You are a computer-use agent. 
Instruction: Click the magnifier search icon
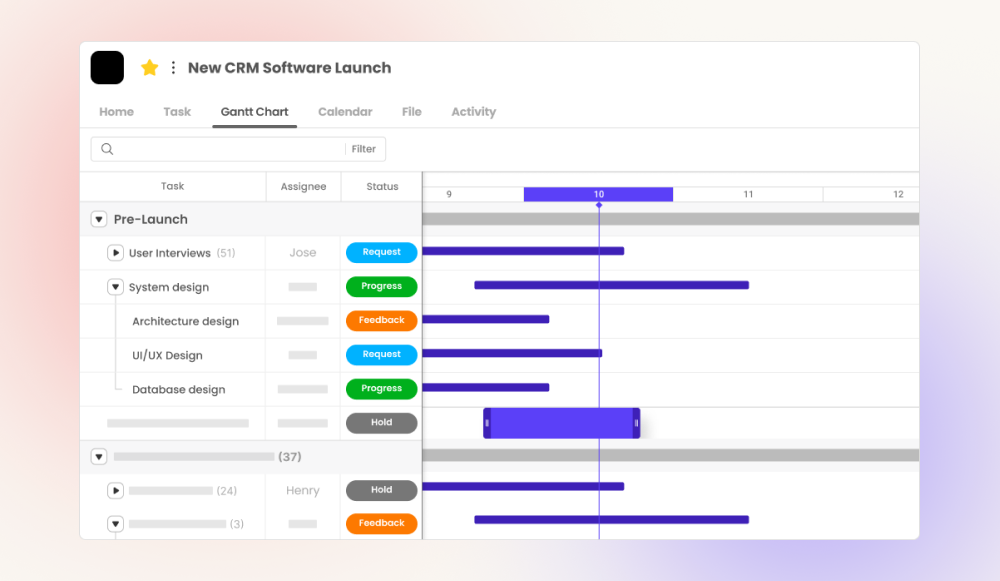pos(107,149)
